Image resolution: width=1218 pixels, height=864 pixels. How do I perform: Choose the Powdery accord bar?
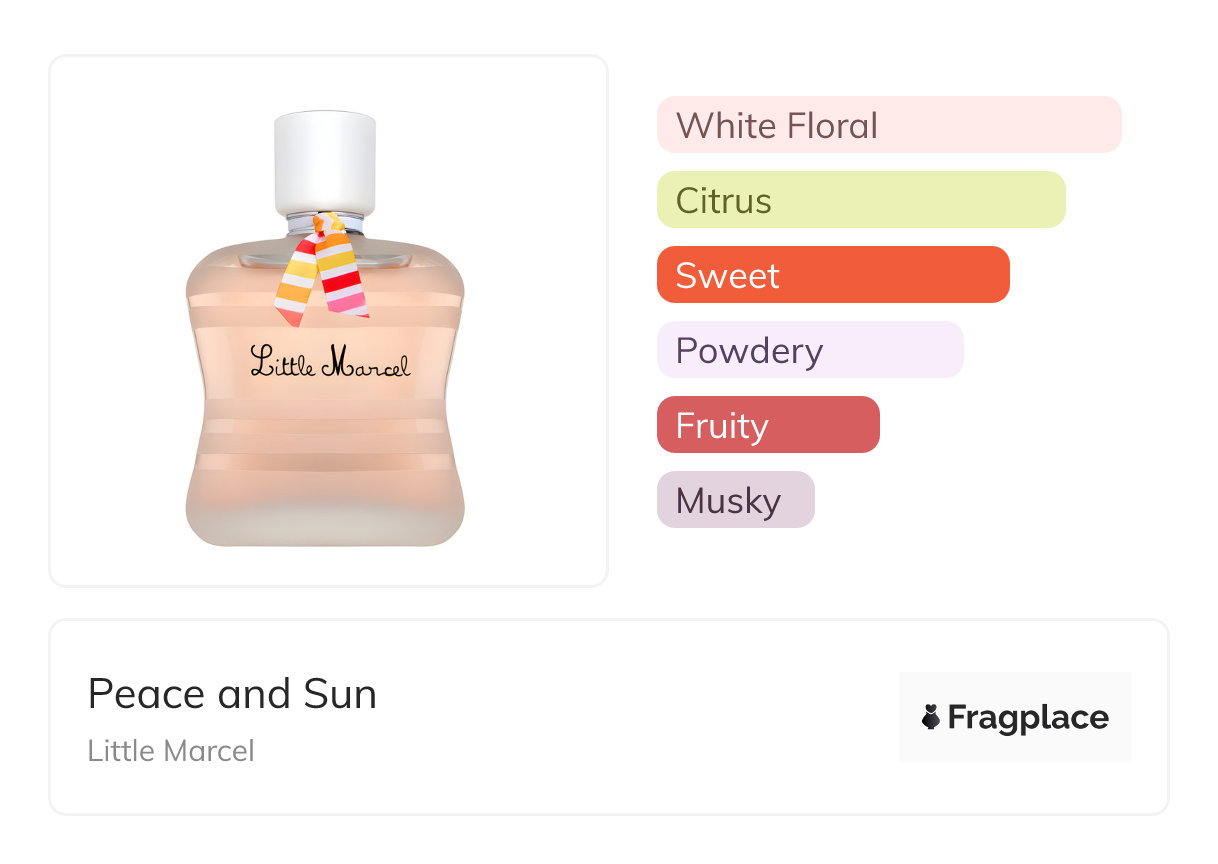pos(809,350)
